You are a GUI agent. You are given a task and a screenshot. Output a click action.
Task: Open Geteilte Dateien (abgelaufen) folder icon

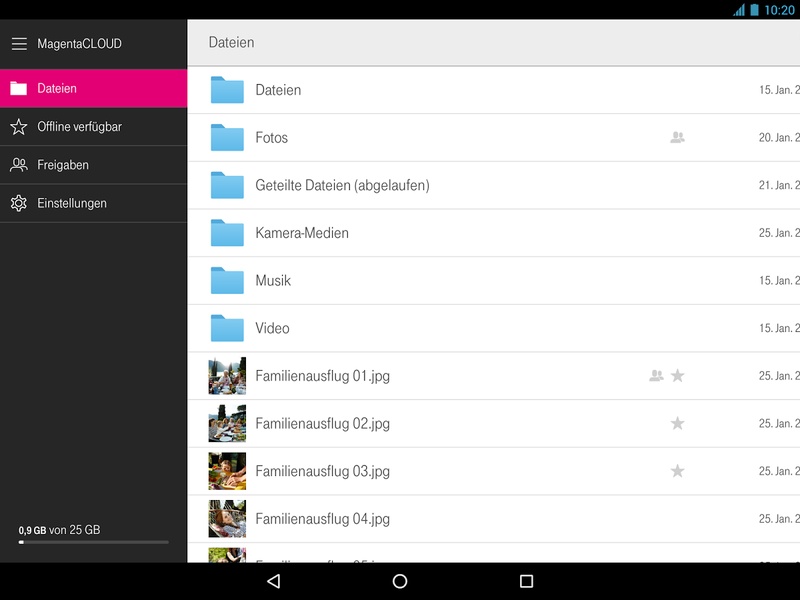(227, 185)
